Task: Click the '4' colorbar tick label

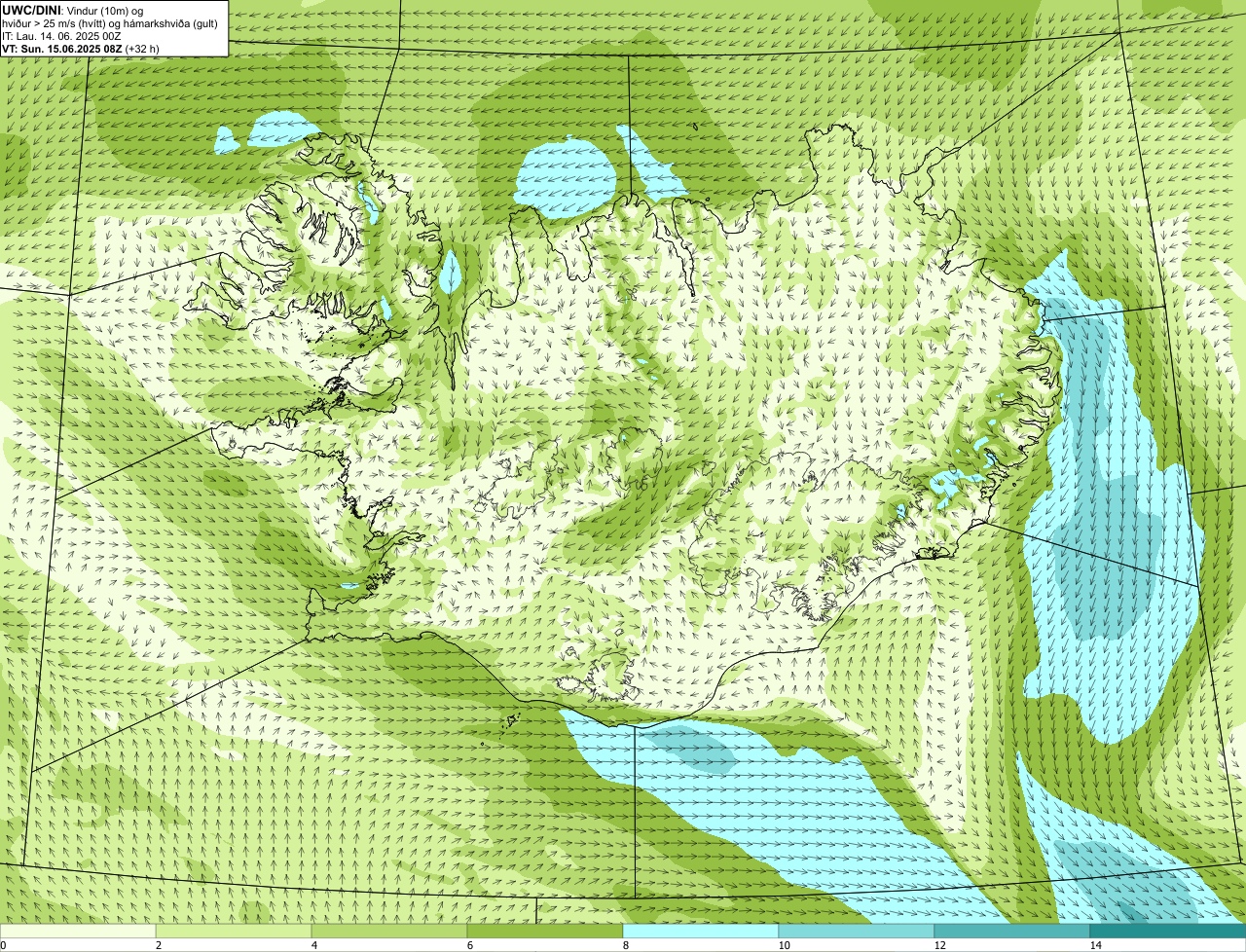Action: pos(313,945)
